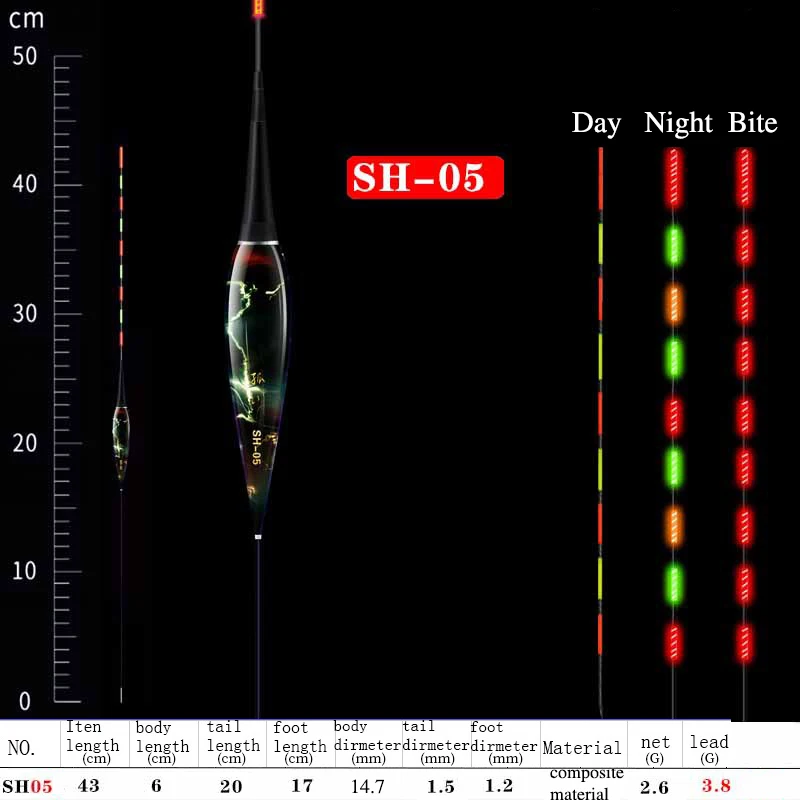Click the "body length (cm)" column header
The width and height of the screenshot is (800, 800).
click(162, 743)
